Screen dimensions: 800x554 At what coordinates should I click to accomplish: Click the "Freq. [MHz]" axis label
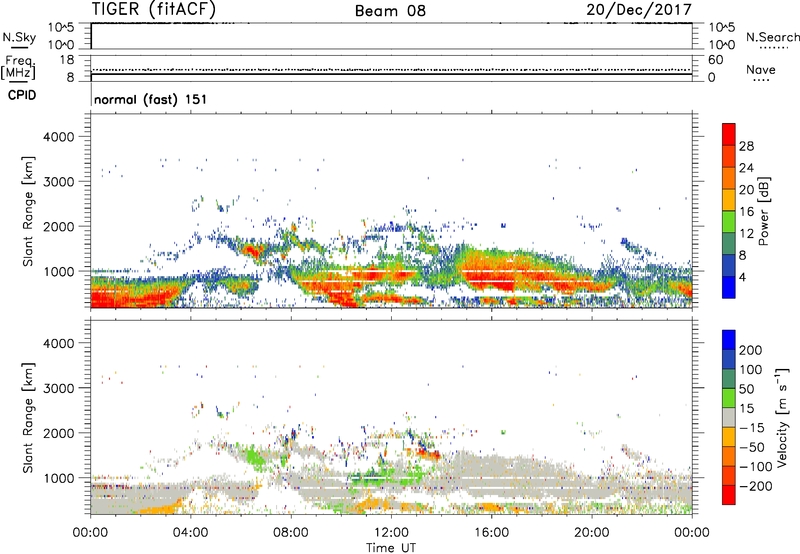18,67
